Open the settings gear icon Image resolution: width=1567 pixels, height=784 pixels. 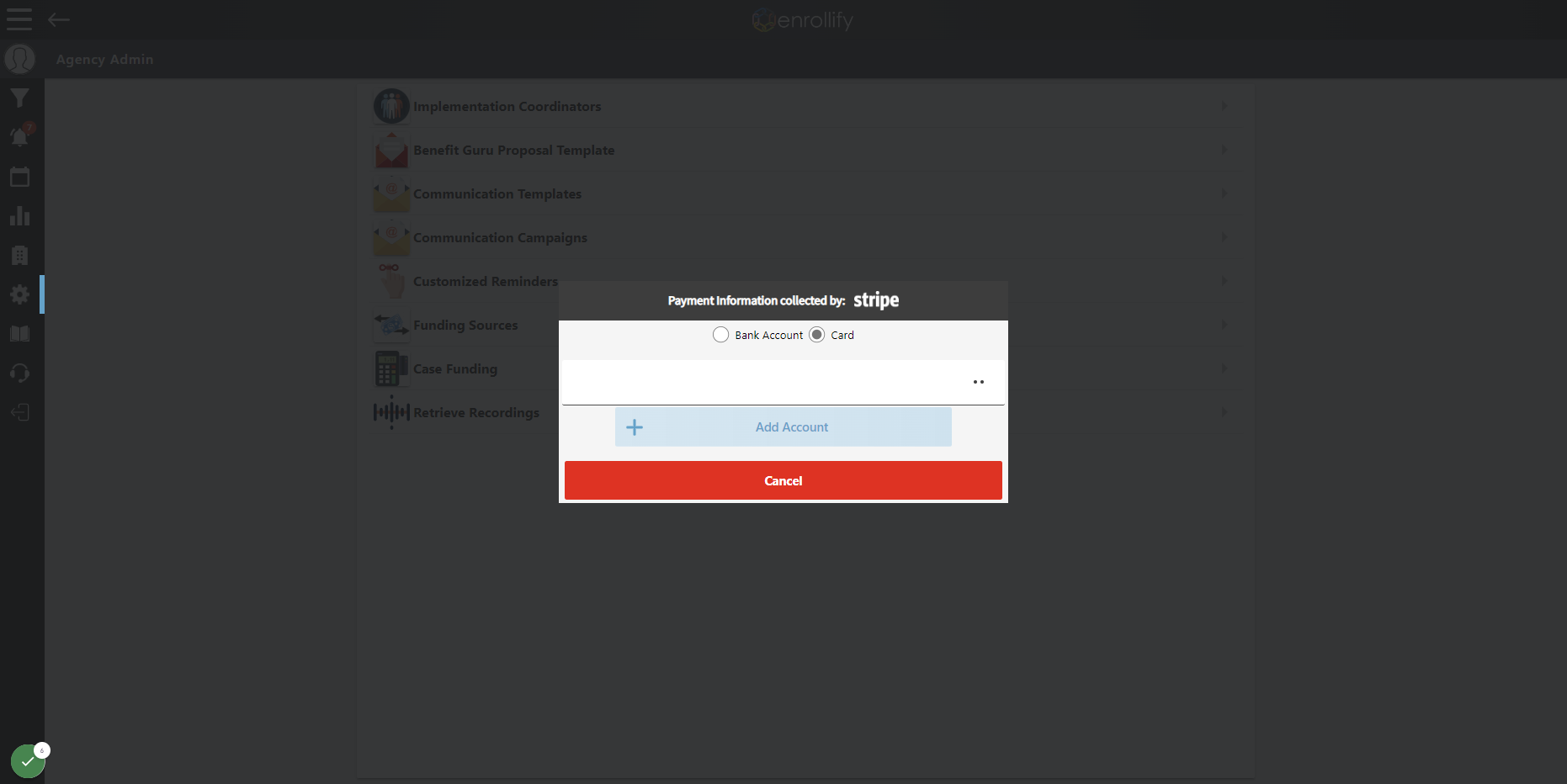[19, 294]
